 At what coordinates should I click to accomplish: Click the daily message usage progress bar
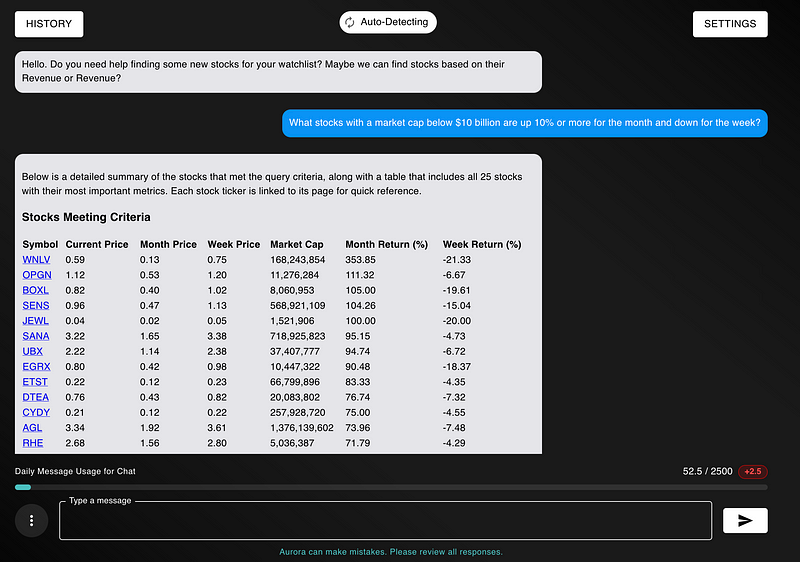coord(391,488)
